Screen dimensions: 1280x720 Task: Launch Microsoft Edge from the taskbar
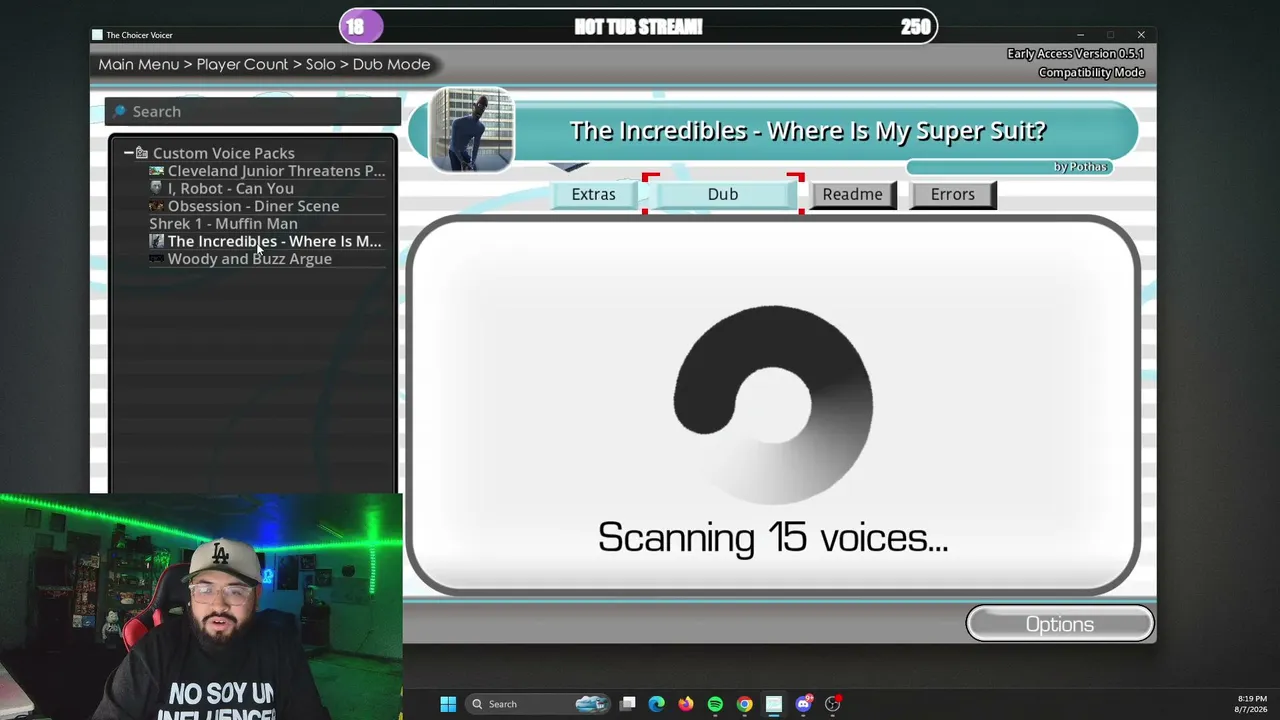click(656, 704)
